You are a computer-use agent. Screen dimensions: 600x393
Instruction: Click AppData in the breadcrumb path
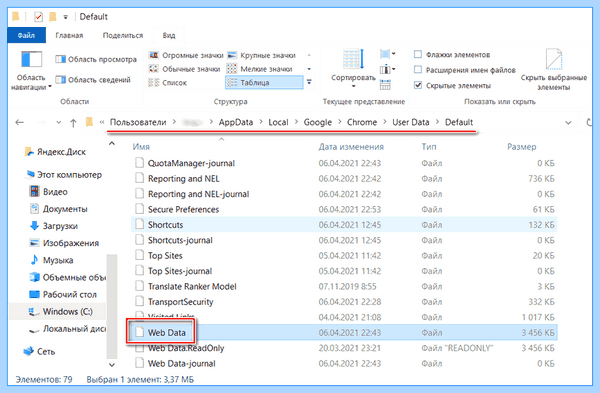236,122
